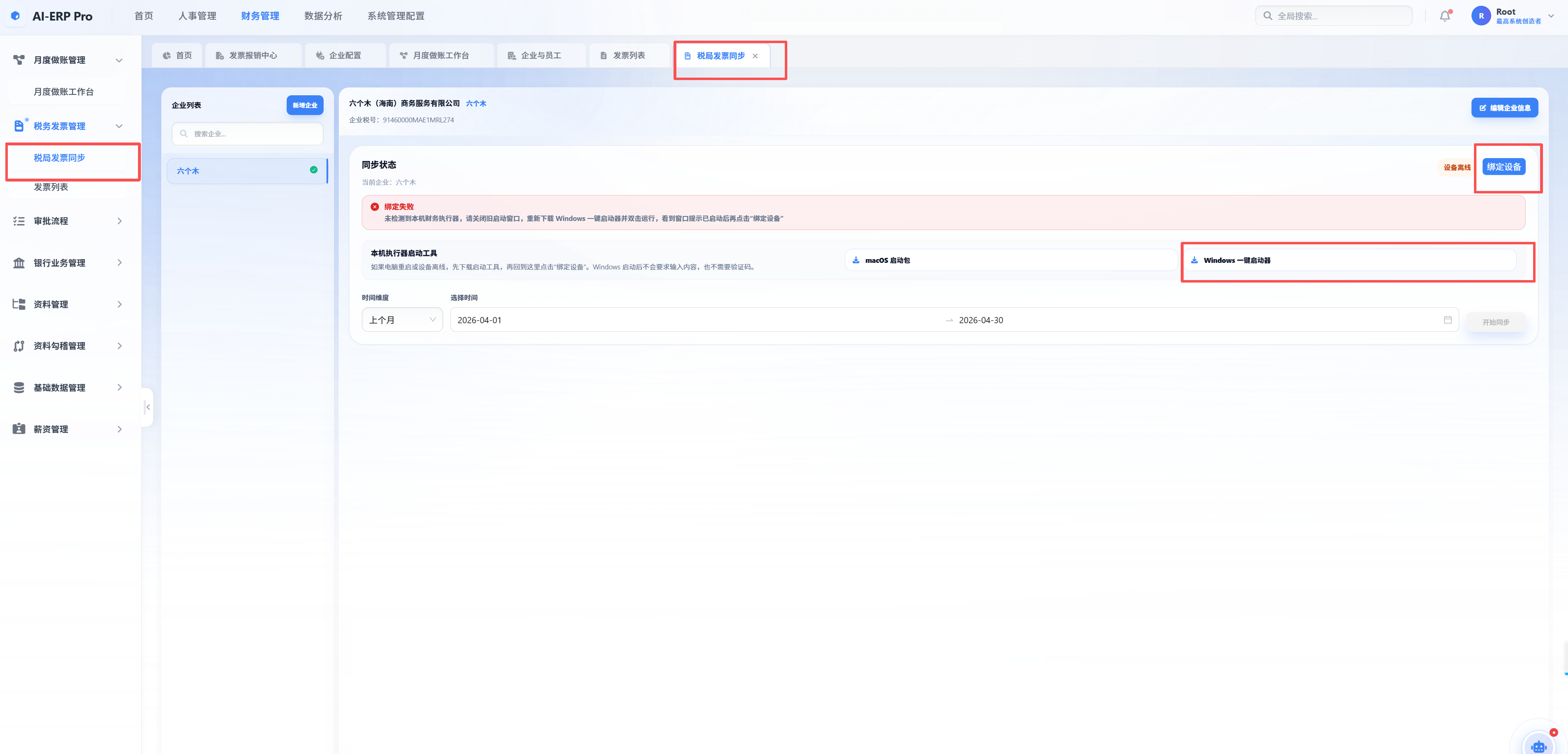This screenshot has width=1568, height=754.
Task: Close the 税局发票同步 tab
Action: click(x=755, y=56)
